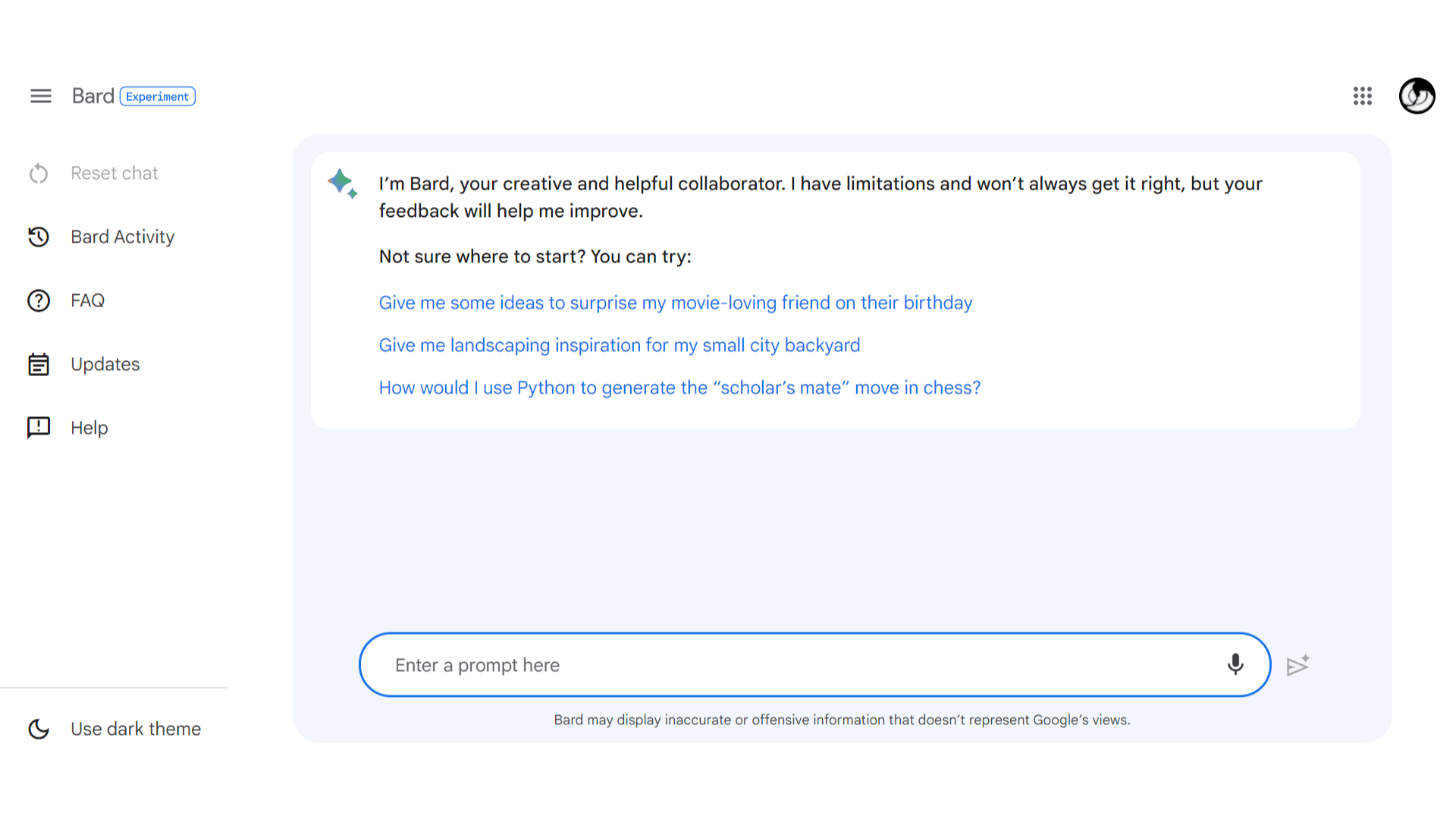
Task: Click the Bard sparkle logo icon
Action: tap(343, 184)
